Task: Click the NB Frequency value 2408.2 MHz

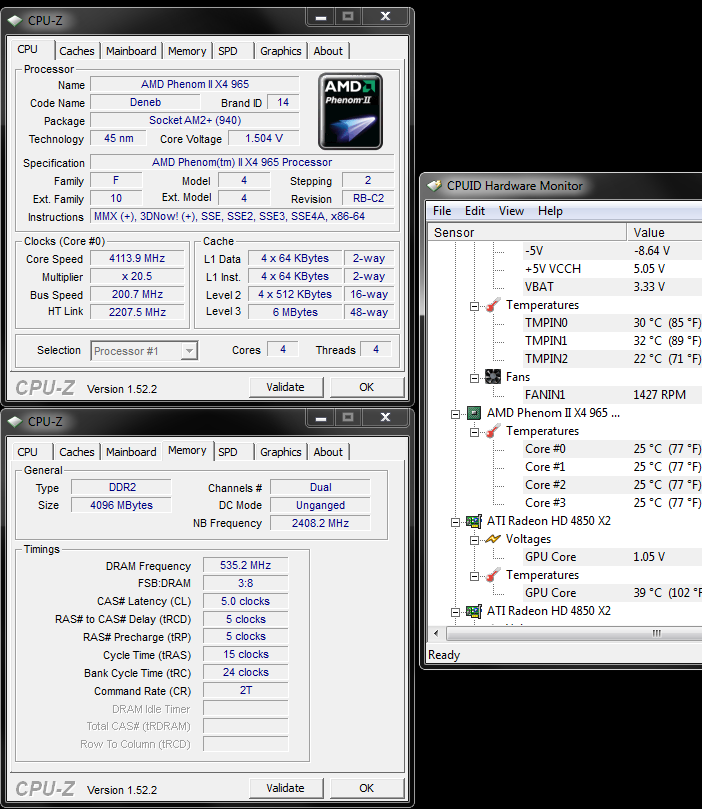Action: coord(320,523)
